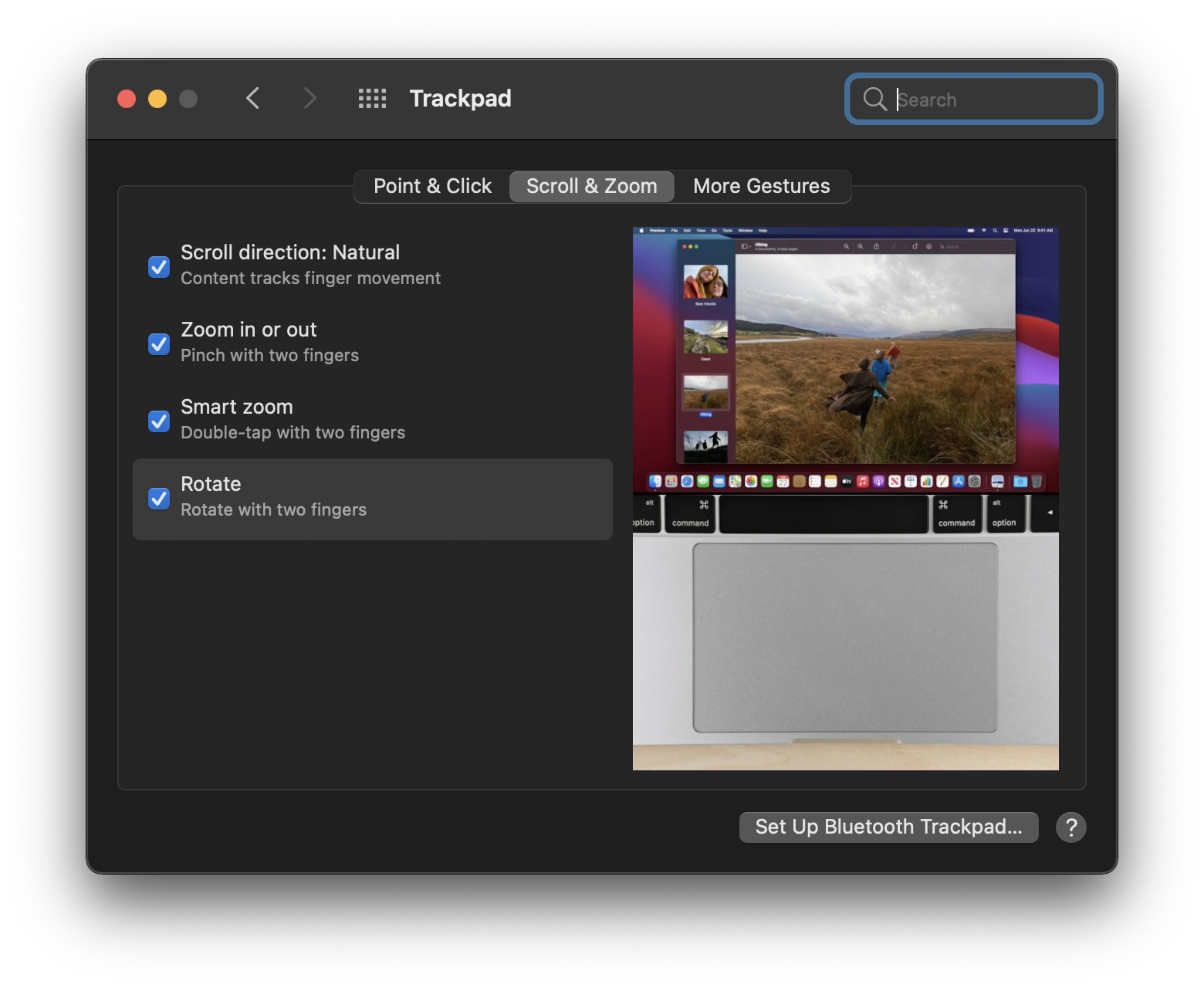Switch to the More Gestures tab
Screen dimensions: 1204x988
coord(761,186)
